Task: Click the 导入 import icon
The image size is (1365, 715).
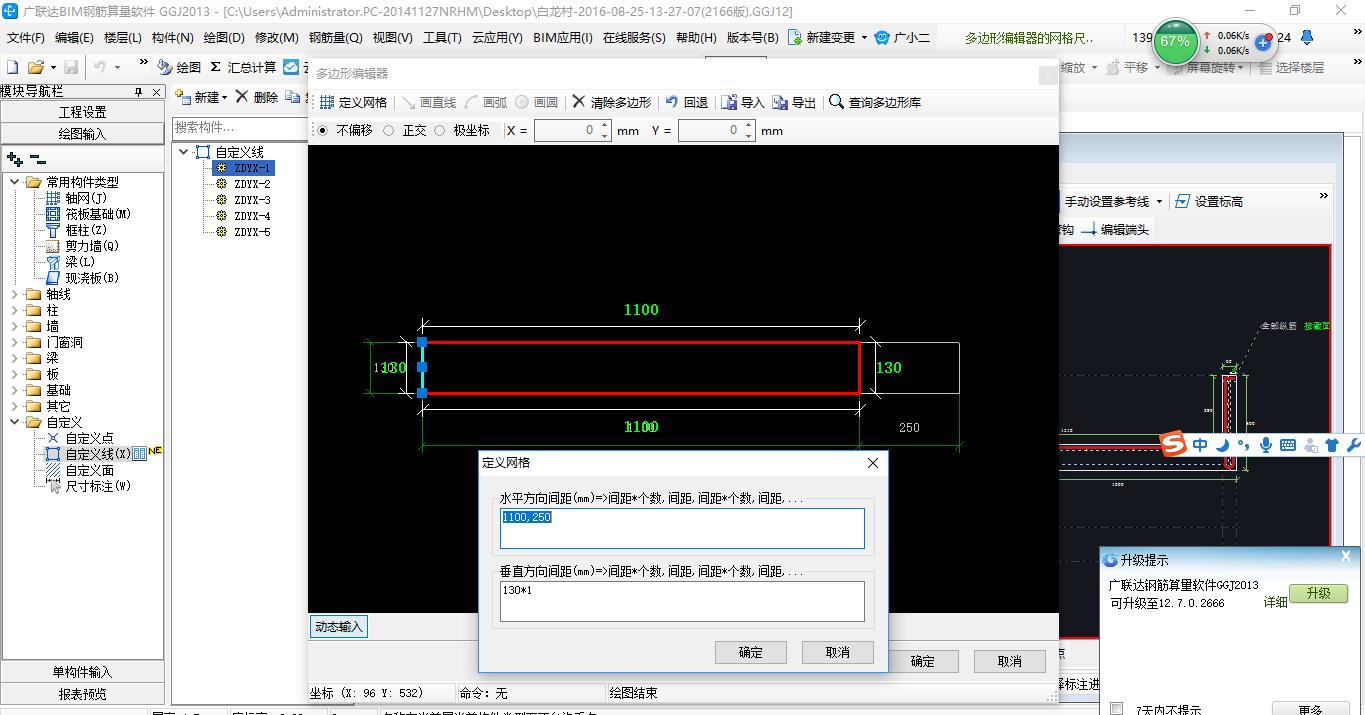Action: (x=729, y=102)
